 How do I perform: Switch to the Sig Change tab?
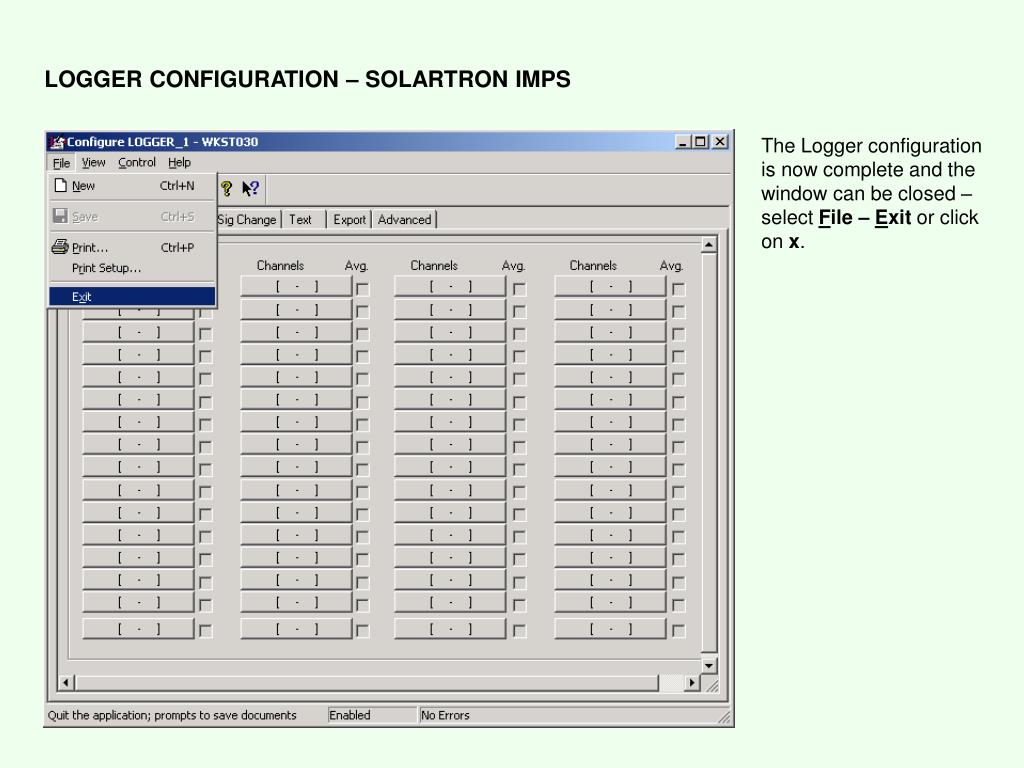pyautogui.click(x=248, y=219)
